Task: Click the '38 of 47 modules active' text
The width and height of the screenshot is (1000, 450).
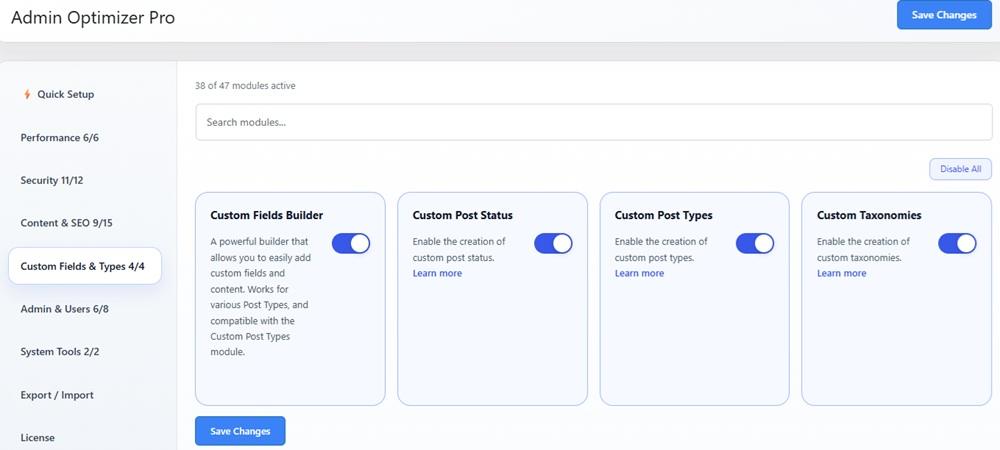Action: coord(246,85)
